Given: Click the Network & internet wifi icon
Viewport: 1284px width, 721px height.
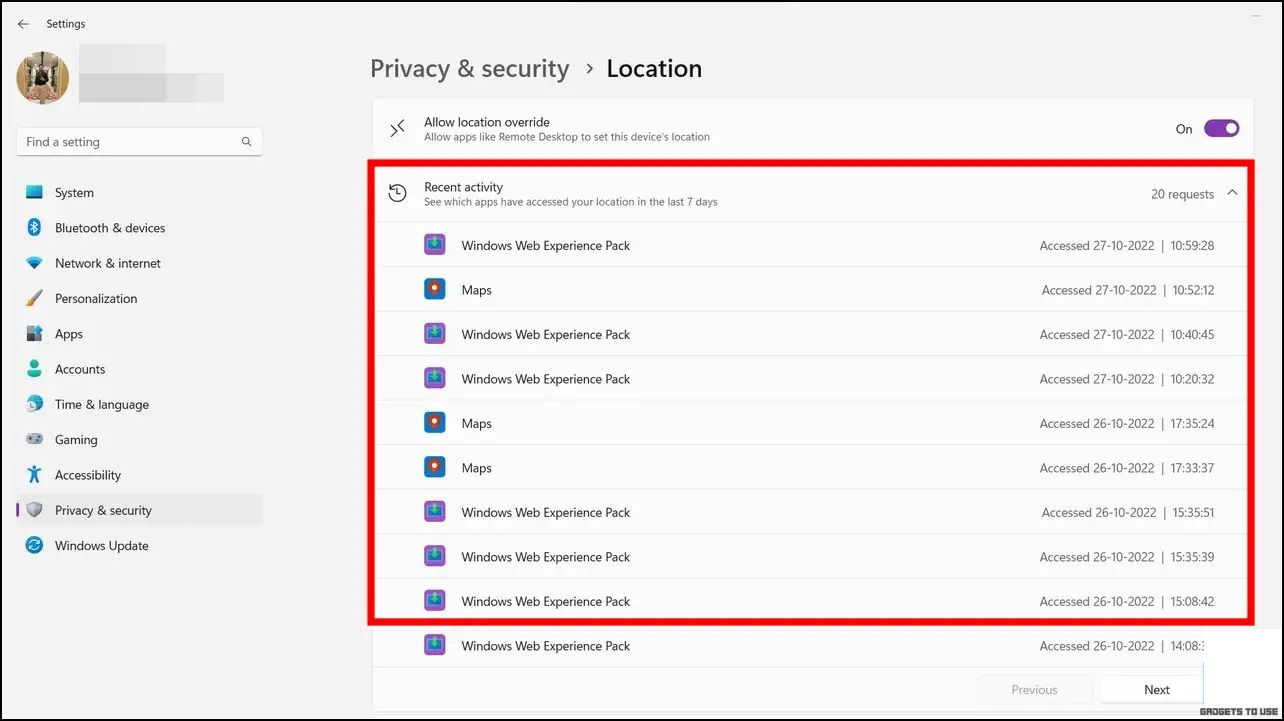Looking at the screenshot, I should pos(35,263).
